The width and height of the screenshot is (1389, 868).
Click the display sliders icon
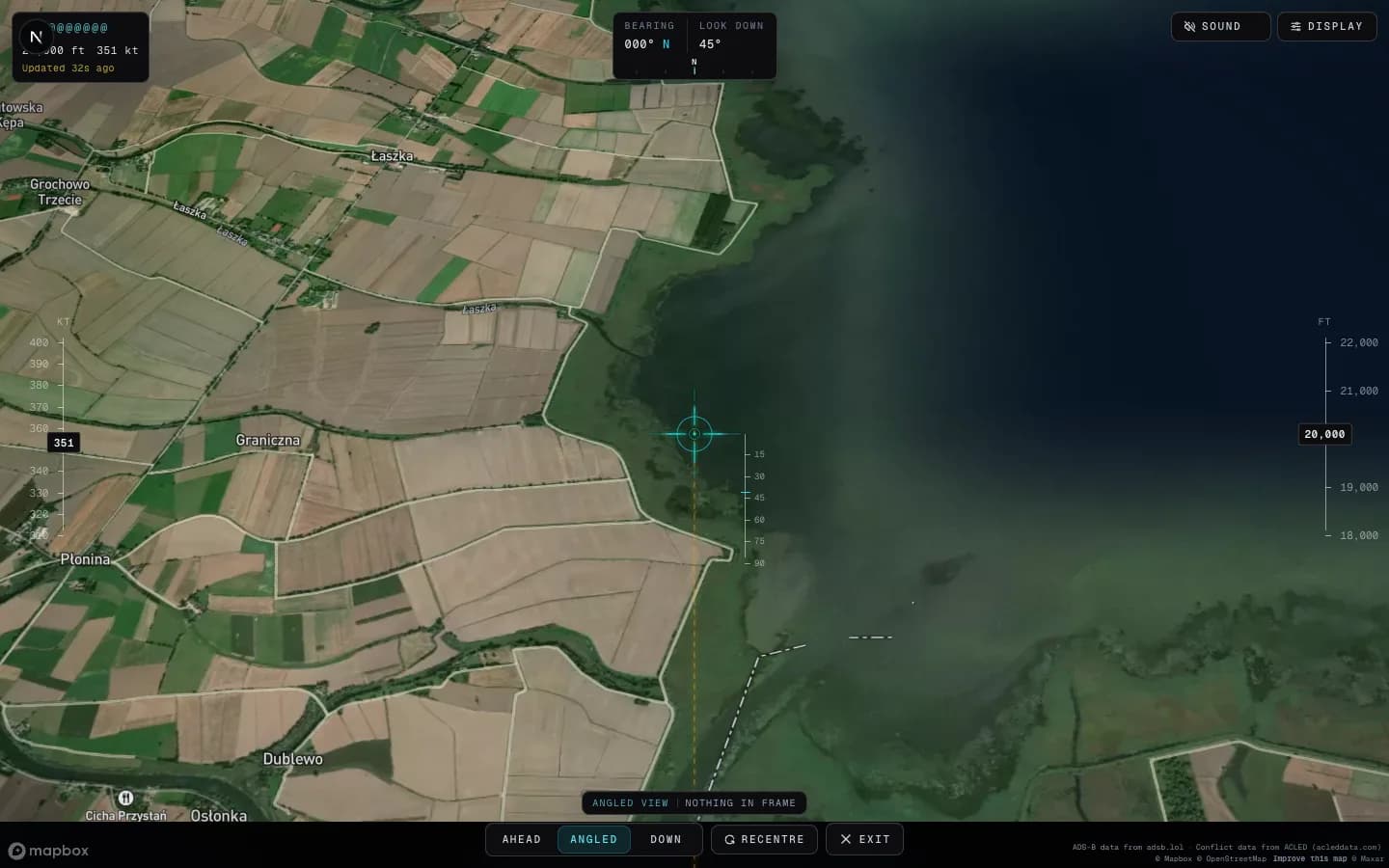(x=1295, y=27)
